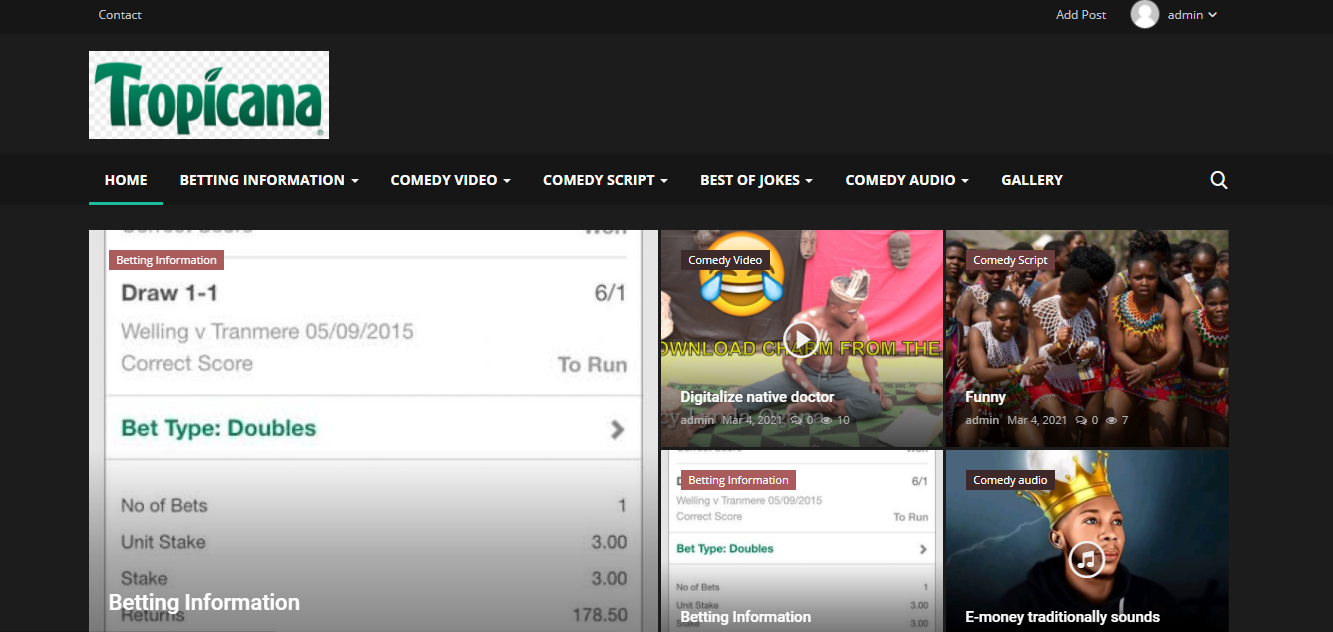Open the Comedy Video dropdown menu
The image size is (1333, 632).
pyautogui.click(x=450, y=180)
